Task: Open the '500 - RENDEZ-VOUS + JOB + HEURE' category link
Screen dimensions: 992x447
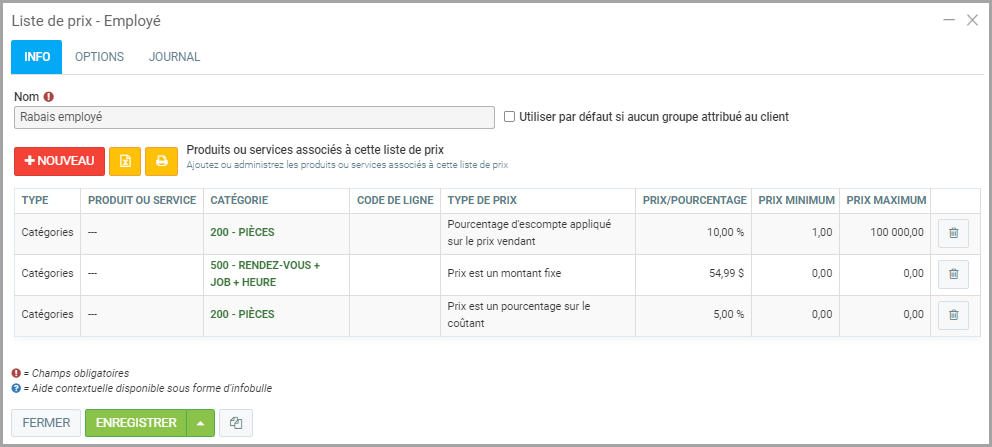Action: [x=264, y=274]
